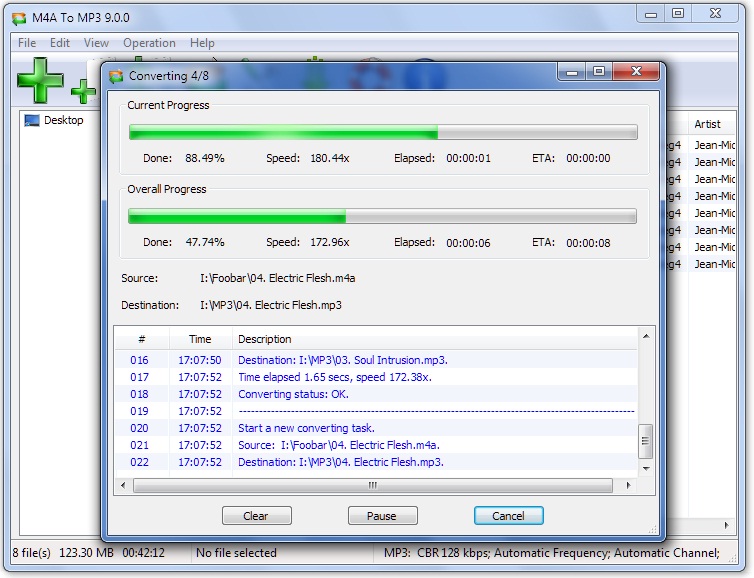The image size is (754, 578).
Task: Click the status bar total duration 00:42:12
Action: click(x=143, y=553)
